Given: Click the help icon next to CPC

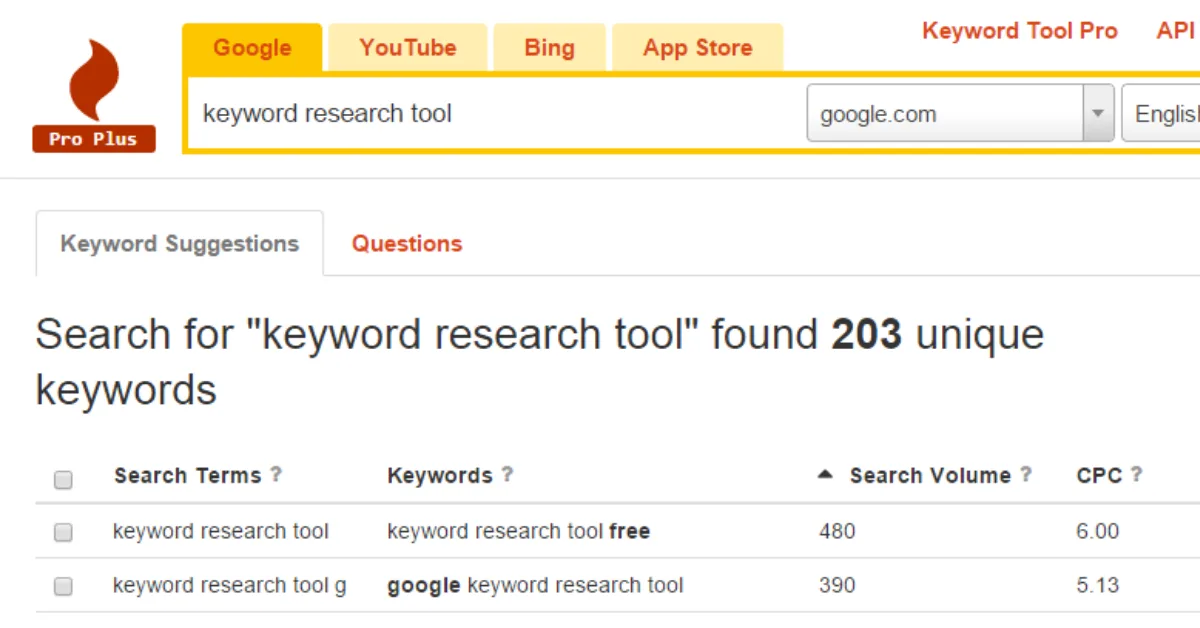Looking at the screenshot, I should tap(1137, 474).
